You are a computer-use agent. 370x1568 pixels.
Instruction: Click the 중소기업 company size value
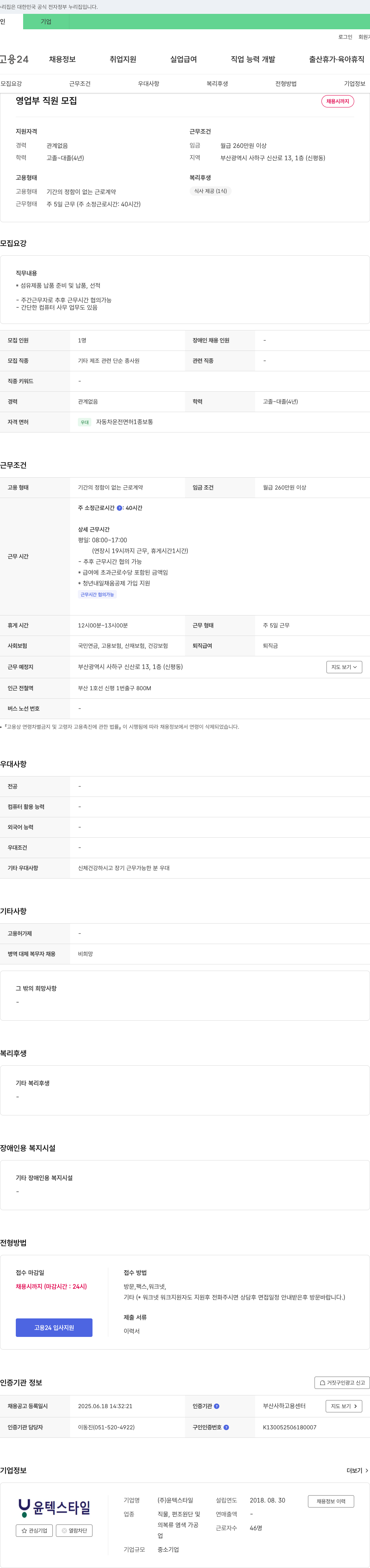pyautogui.click(x=168, y=1549)
